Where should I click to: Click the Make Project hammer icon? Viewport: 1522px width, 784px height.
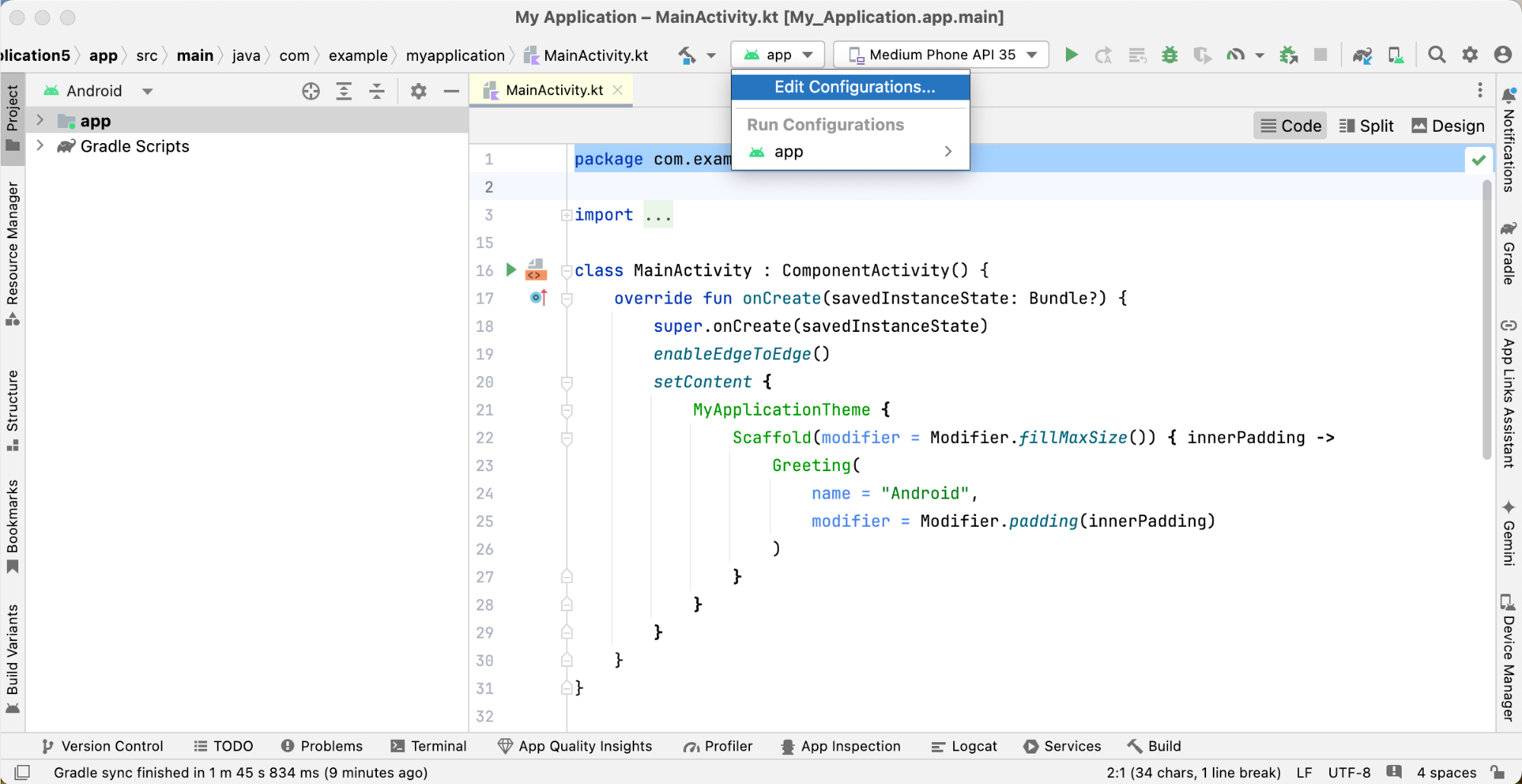tap(688, 55)
